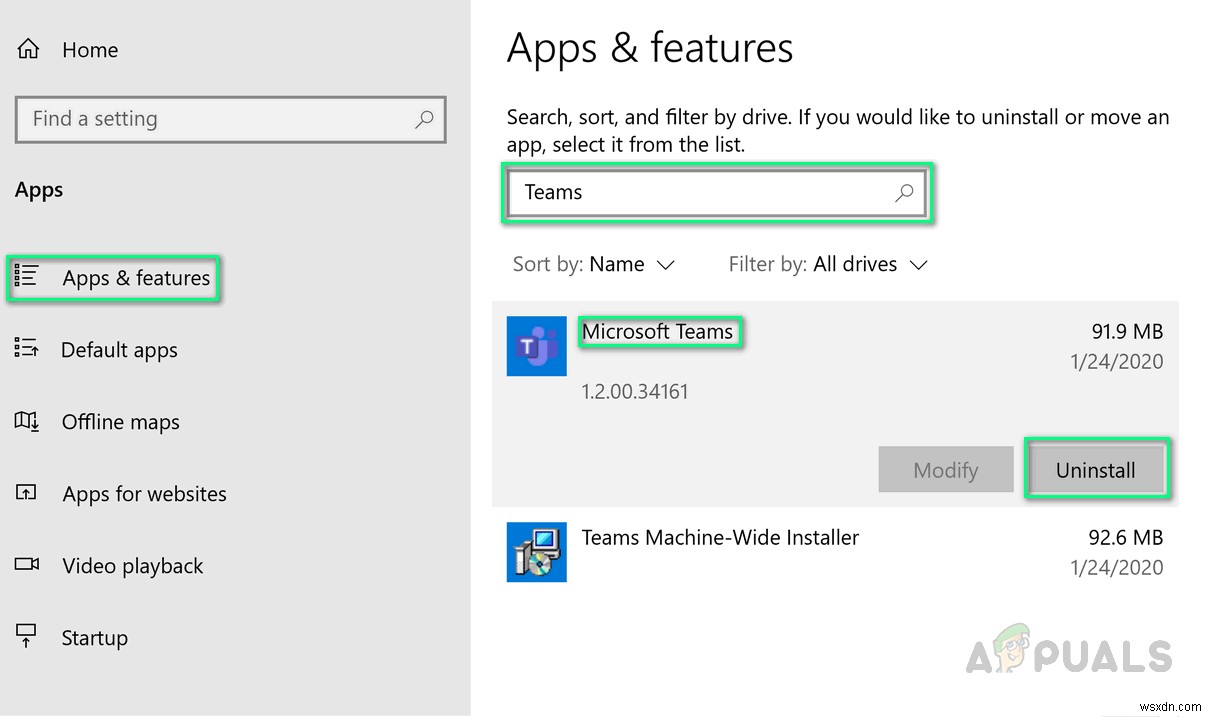Click the Find a setting search magnifier
Screen dimensions: 1213x717
coord(424,120)
